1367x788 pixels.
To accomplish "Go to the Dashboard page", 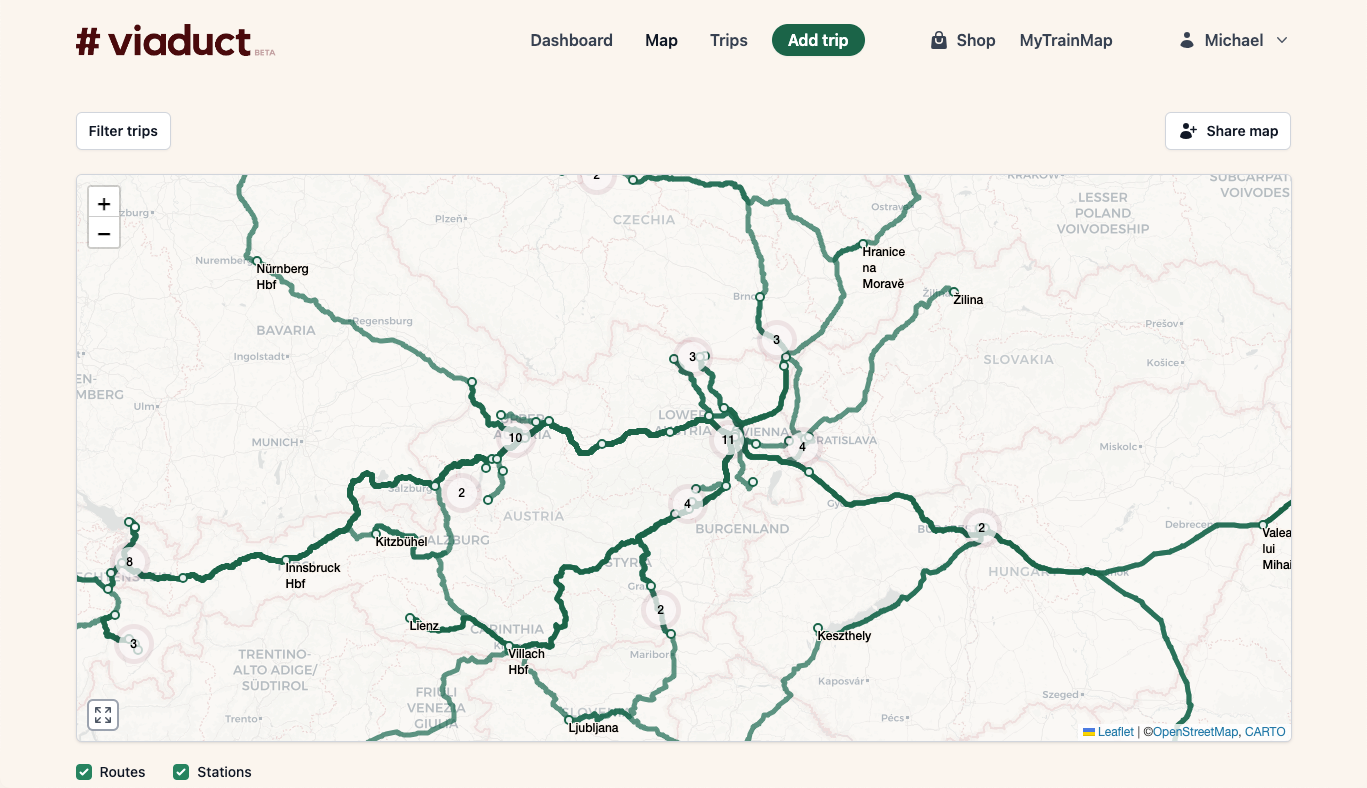I will pos(571,40).
